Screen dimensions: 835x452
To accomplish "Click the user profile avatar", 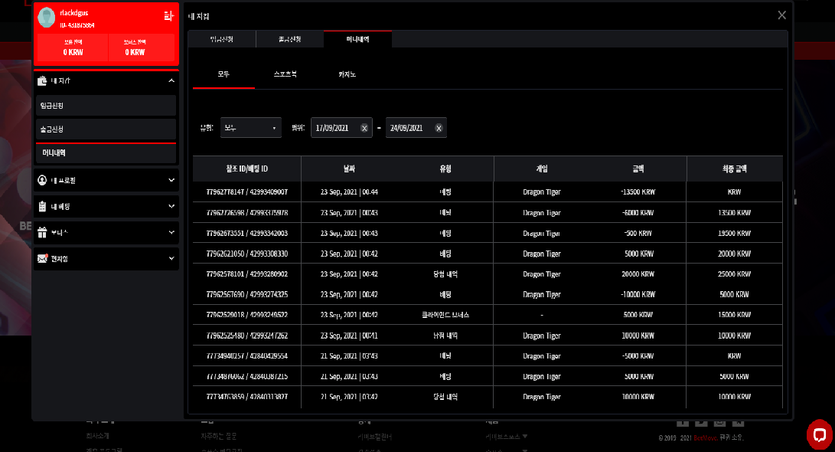I will click(x=46, y=18).
